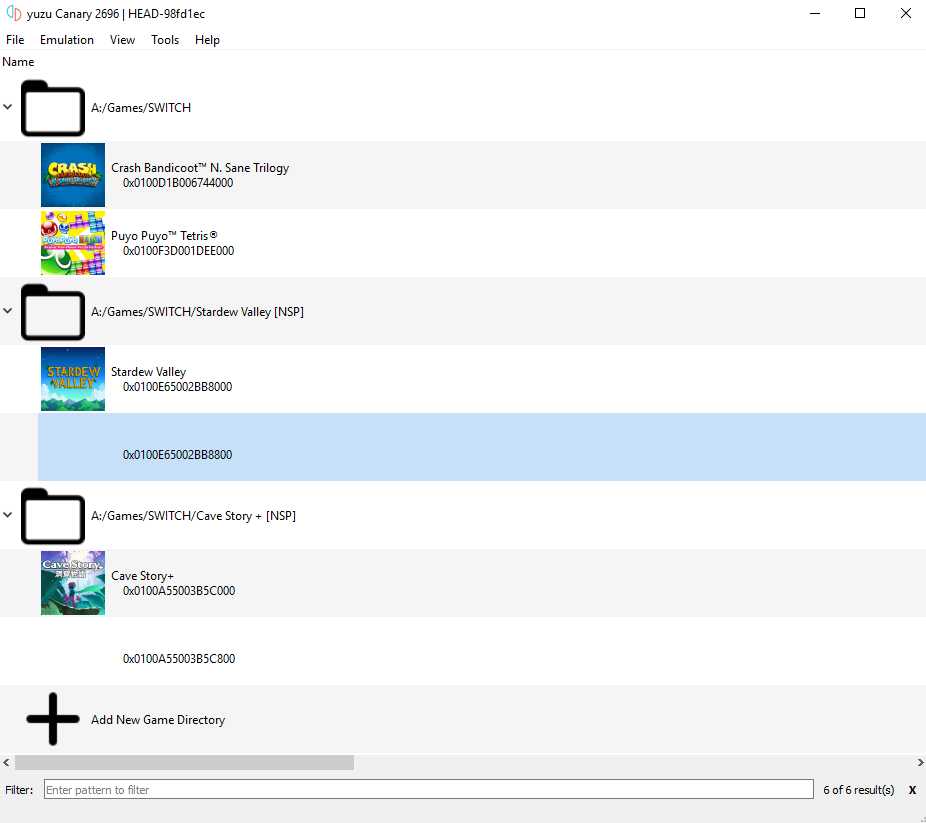Collapse the Stardew Valley [NSP] folder chevron

pyautogui.click(x=8, y=311)
